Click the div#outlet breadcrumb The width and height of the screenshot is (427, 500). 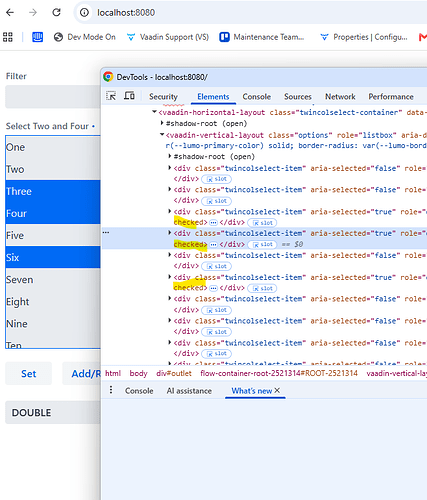pos(174,373)
